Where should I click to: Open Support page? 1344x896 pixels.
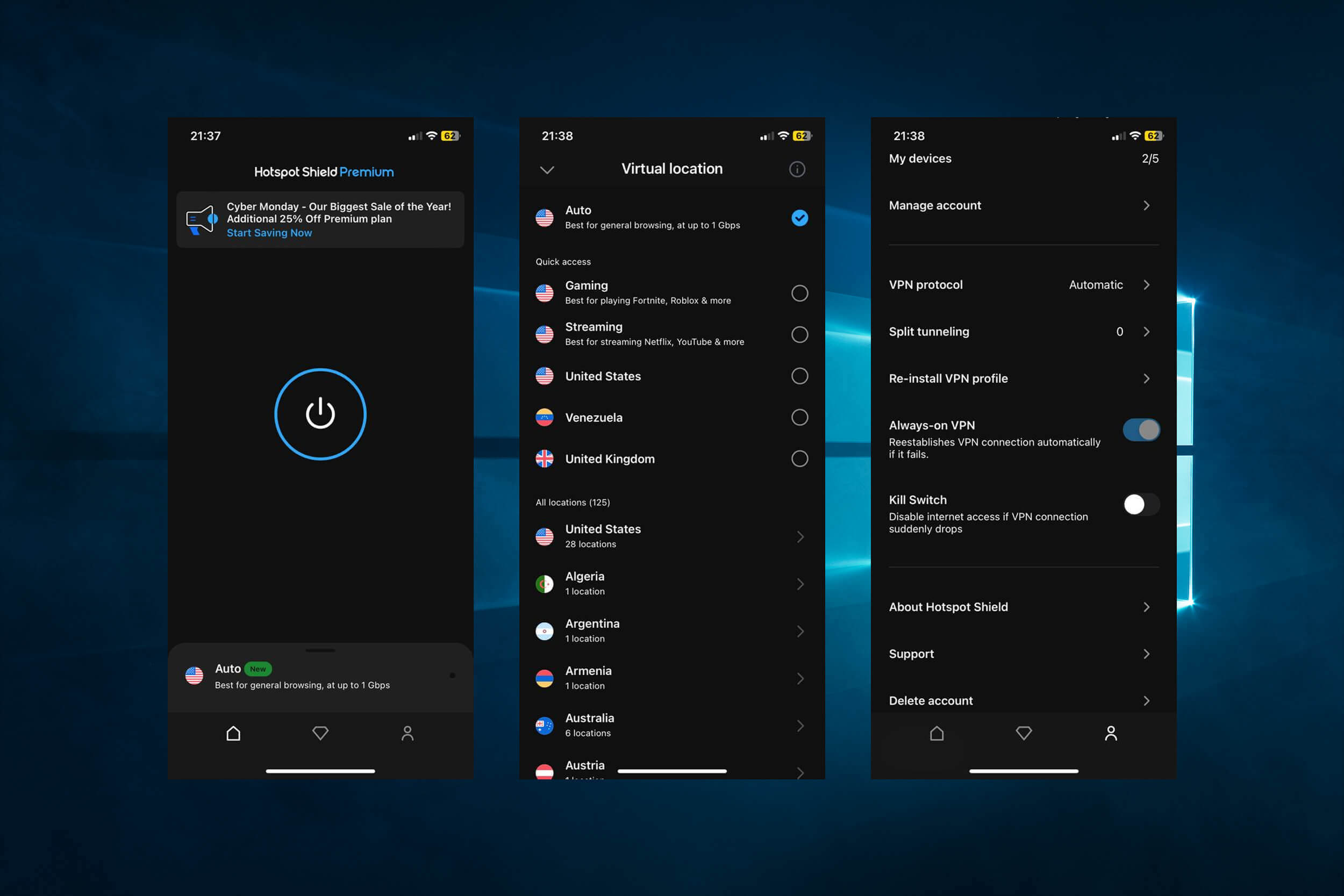tap(1023, 654)
